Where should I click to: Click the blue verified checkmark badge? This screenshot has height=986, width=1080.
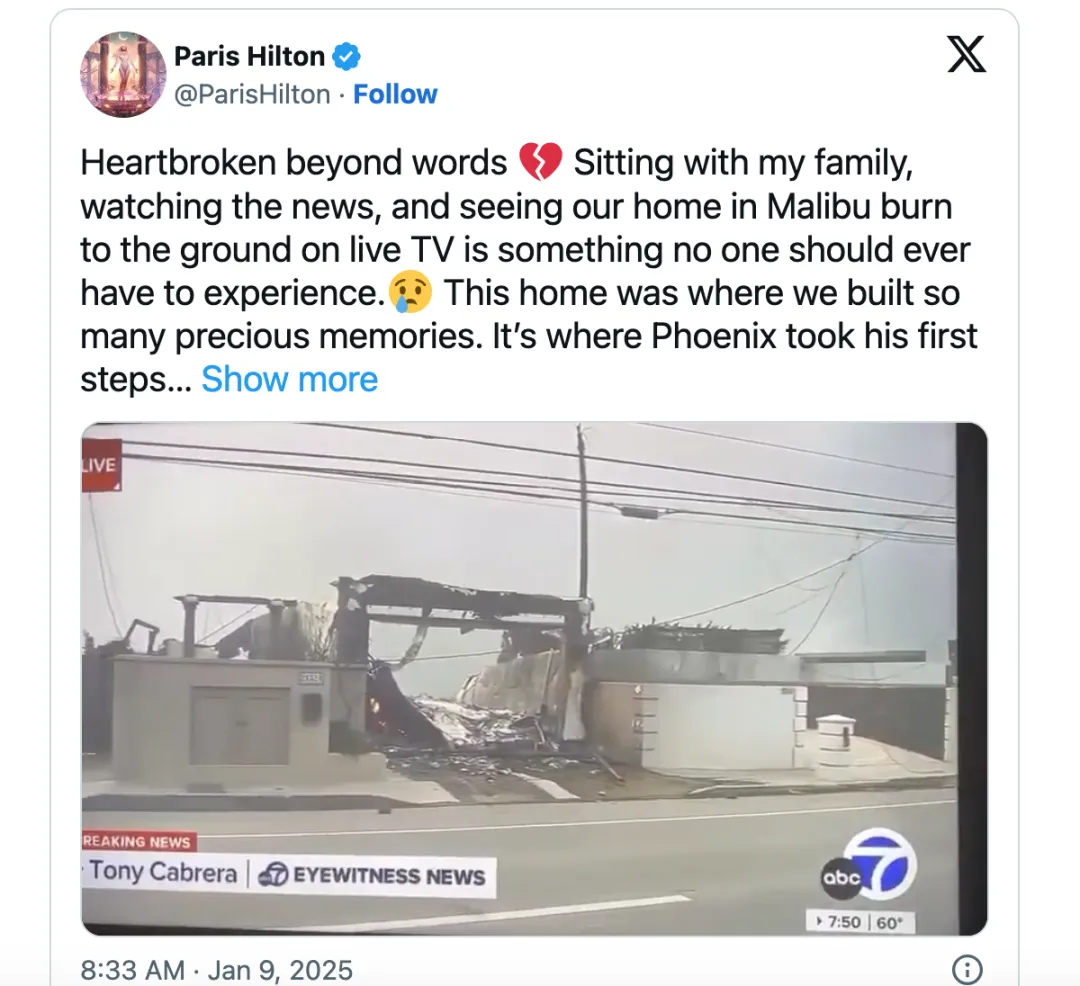tap(346, 56)
